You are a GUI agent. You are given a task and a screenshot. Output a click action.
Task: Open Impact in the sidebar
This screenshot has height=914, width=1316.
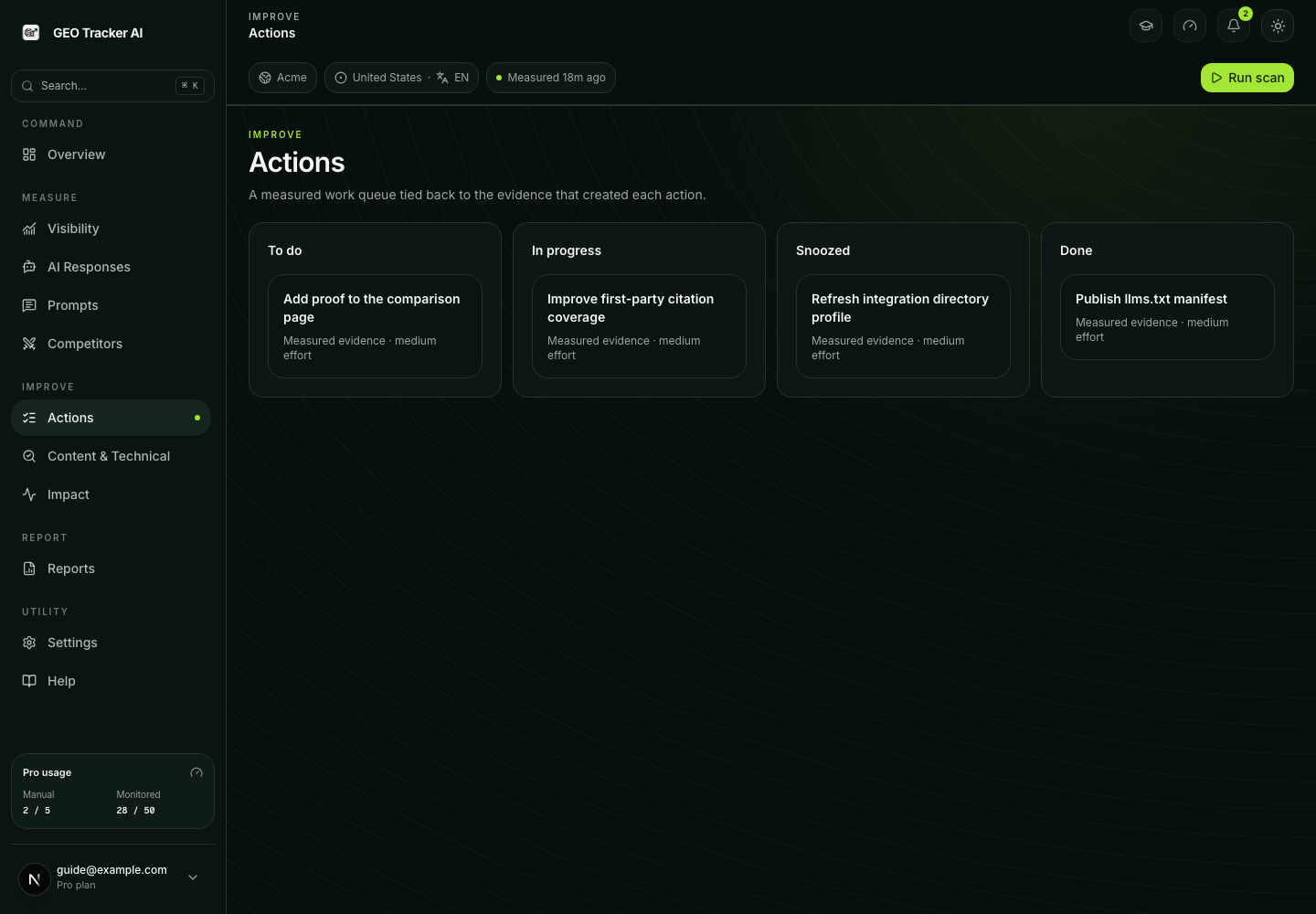point(111,494)
